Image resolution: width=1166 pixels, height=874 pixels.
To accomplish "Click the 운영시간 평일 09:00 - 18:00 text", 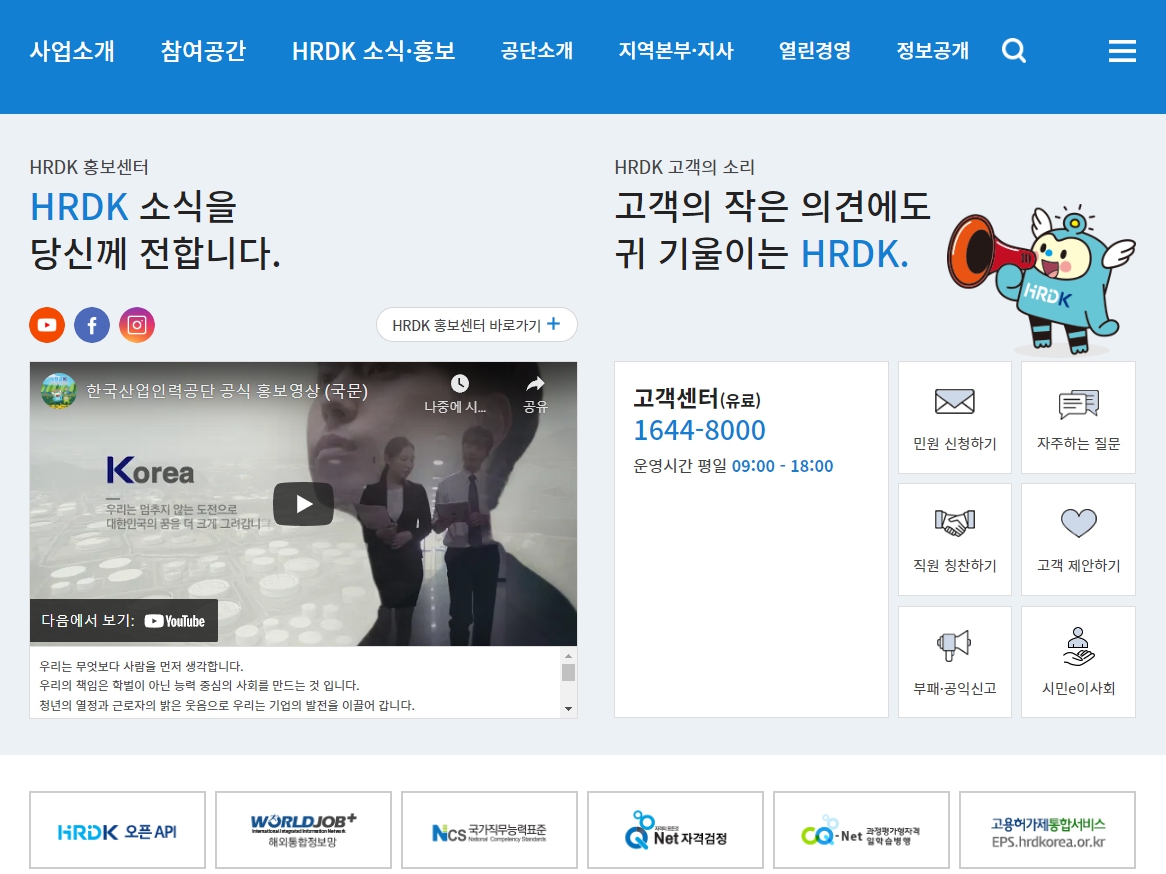I will (733, 466).
